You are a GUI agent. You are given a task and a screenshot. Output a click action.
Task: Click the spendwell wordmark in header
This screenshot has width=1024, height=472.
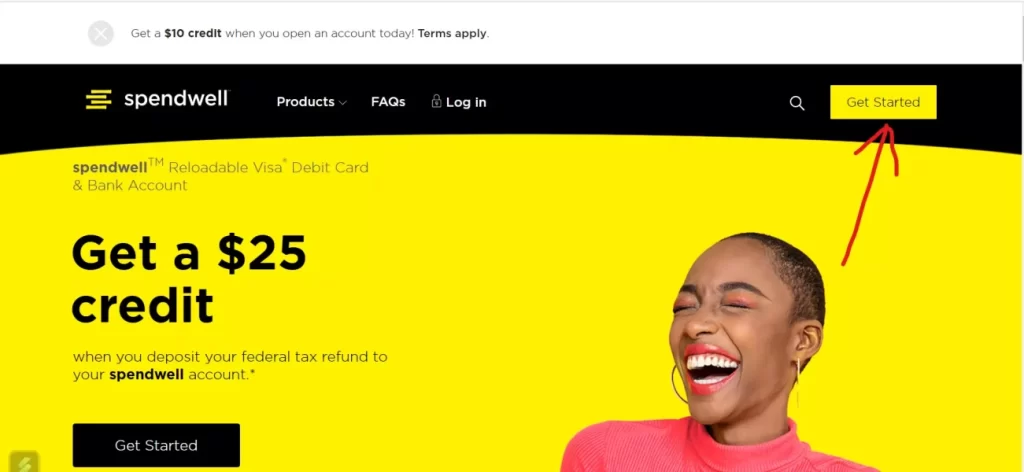pos(176,99)
